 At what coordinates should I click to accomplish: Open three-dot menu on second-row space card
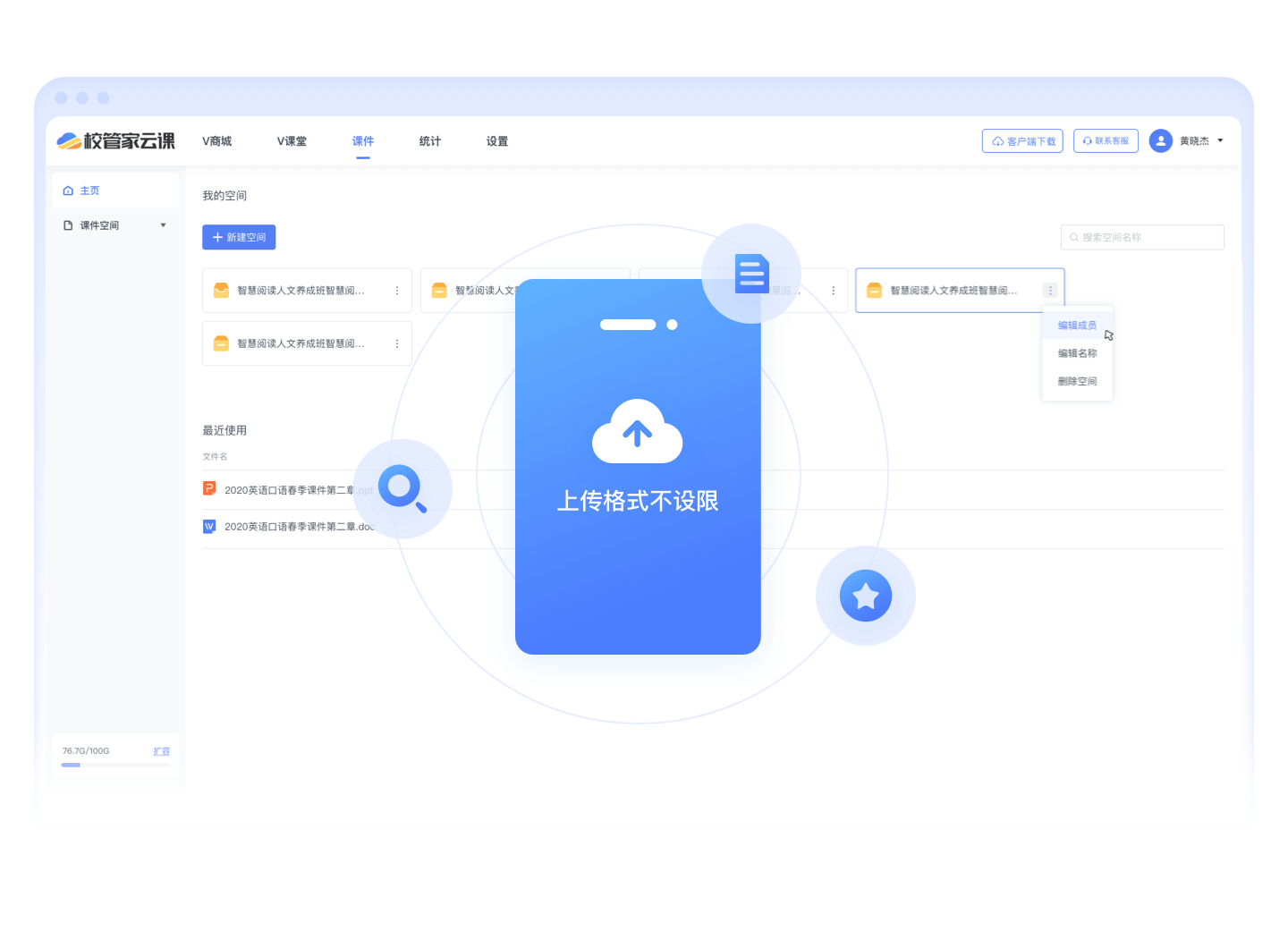pos(397,343)
